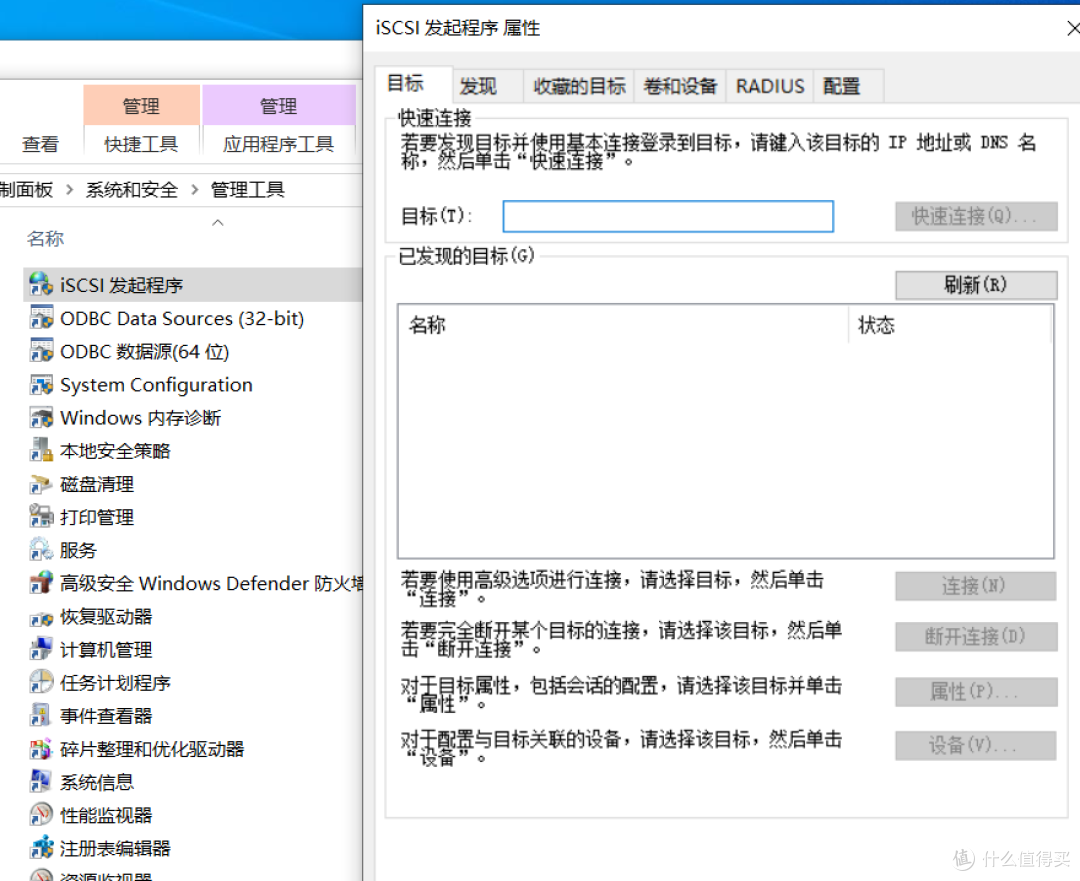Click the Windows 内存诊断 icon
The image size is (1080, 881).
click(x=41, y=417)
